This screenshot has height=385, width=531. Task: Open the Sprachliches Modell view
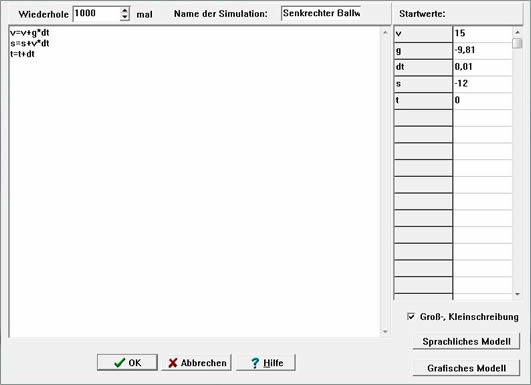(x=466, y=341)
